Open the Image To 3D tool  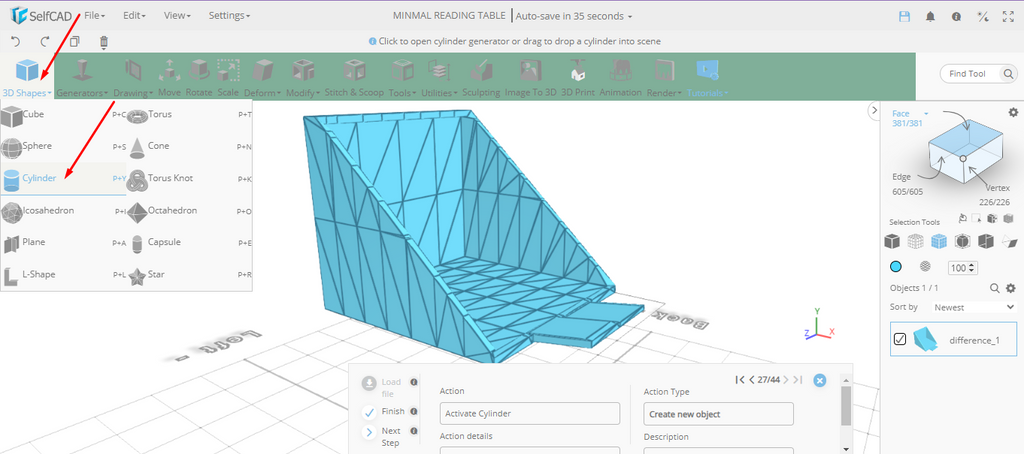(x=530, y=78)
